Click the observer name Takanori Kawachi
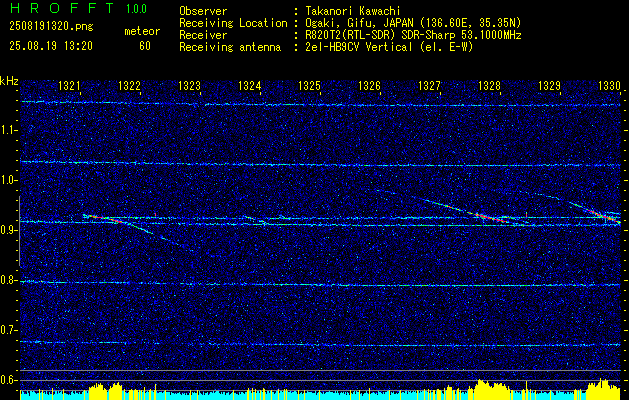629x400 pixels. tap(353, 11)
